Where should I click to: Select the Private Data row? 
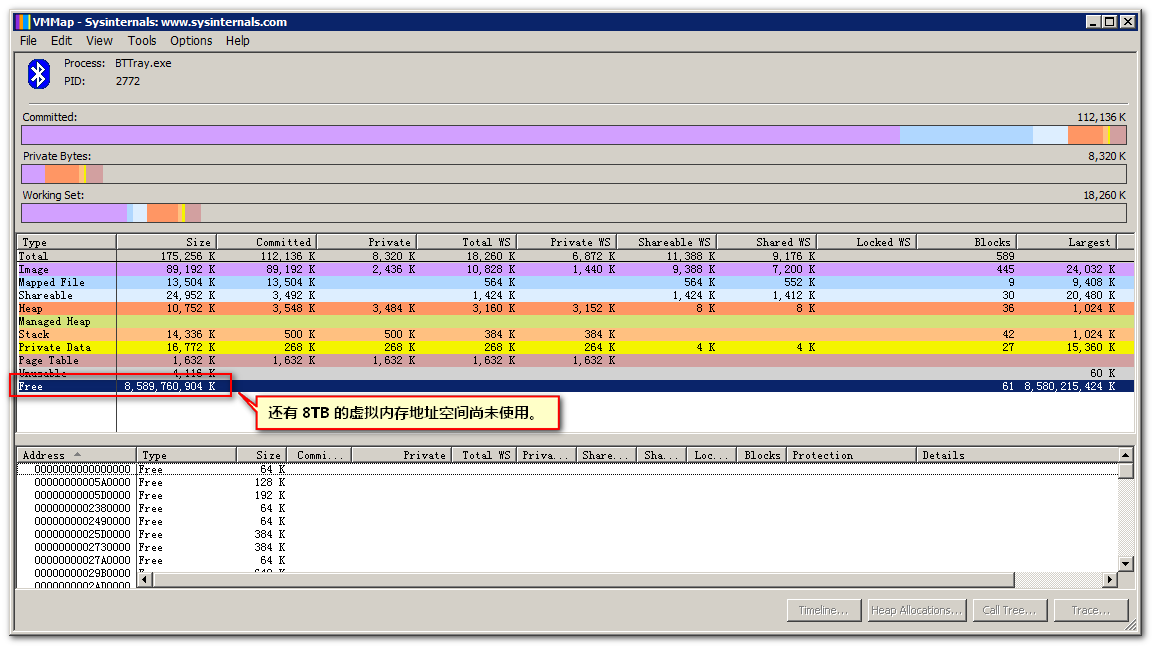pos(575,348)
